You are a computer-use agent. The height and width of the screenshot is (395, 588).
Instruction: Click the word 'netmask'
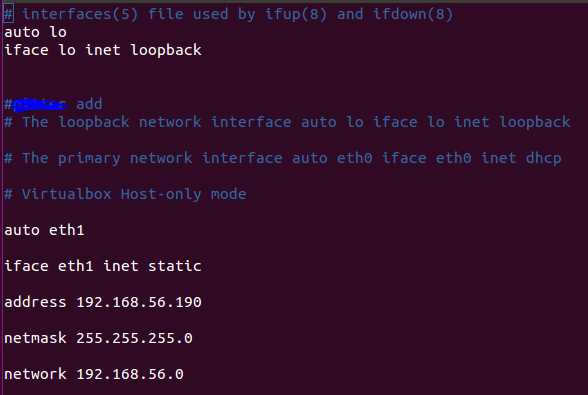point(35,338)
